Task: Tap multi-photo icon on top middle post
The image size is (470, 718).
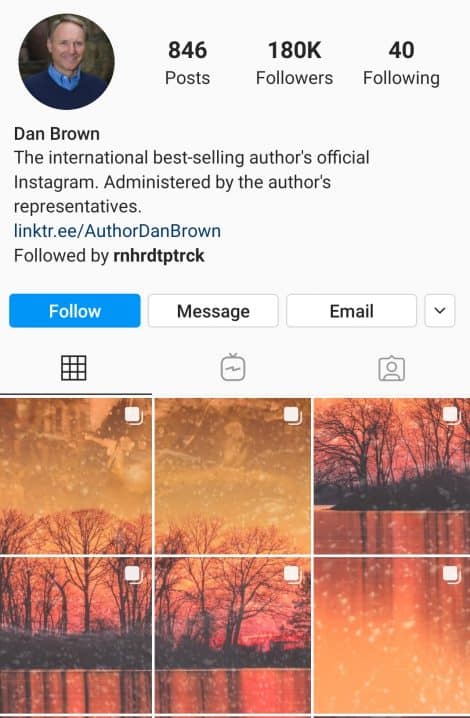Action: pos(292,416)
